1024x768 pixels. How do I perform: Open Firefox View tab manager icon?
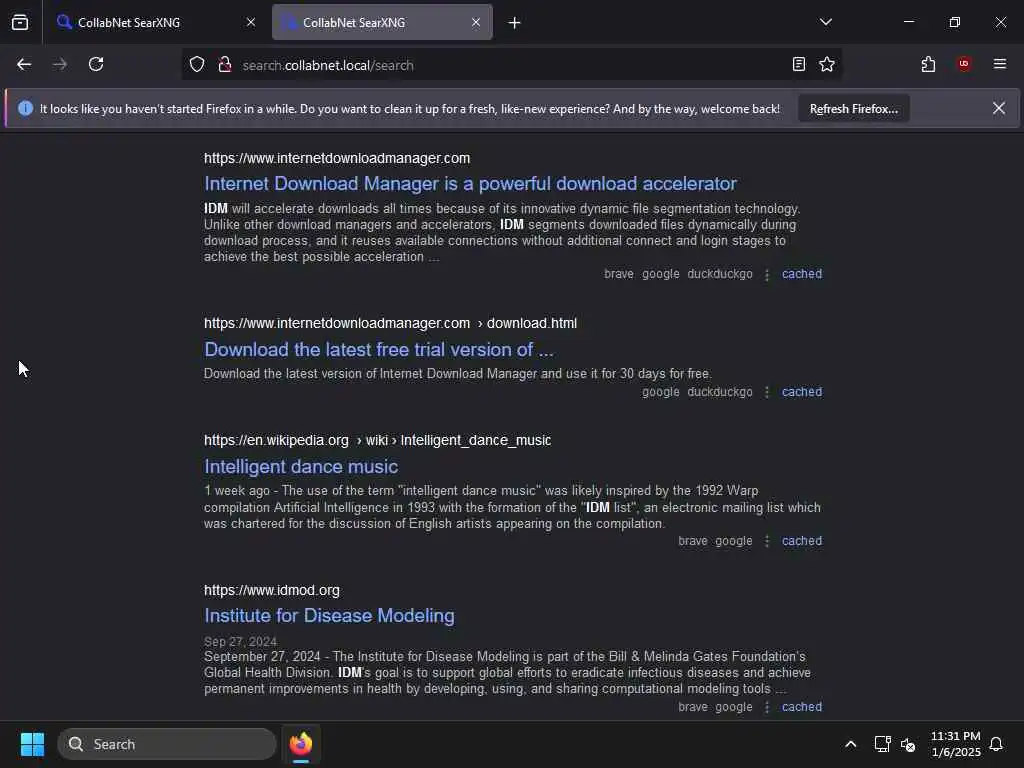[x=20, y=22]
